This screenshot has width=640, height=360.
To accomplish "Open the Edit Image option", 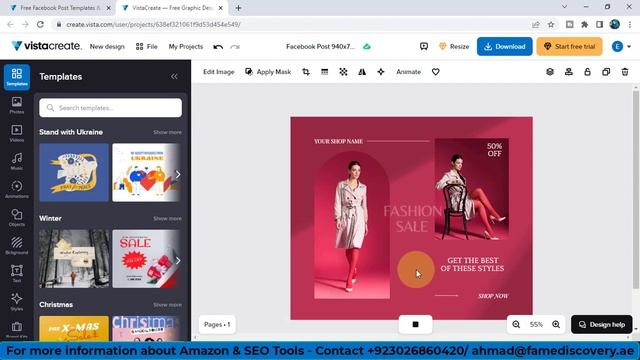I will pyautogui.click(x=219, y=72).
